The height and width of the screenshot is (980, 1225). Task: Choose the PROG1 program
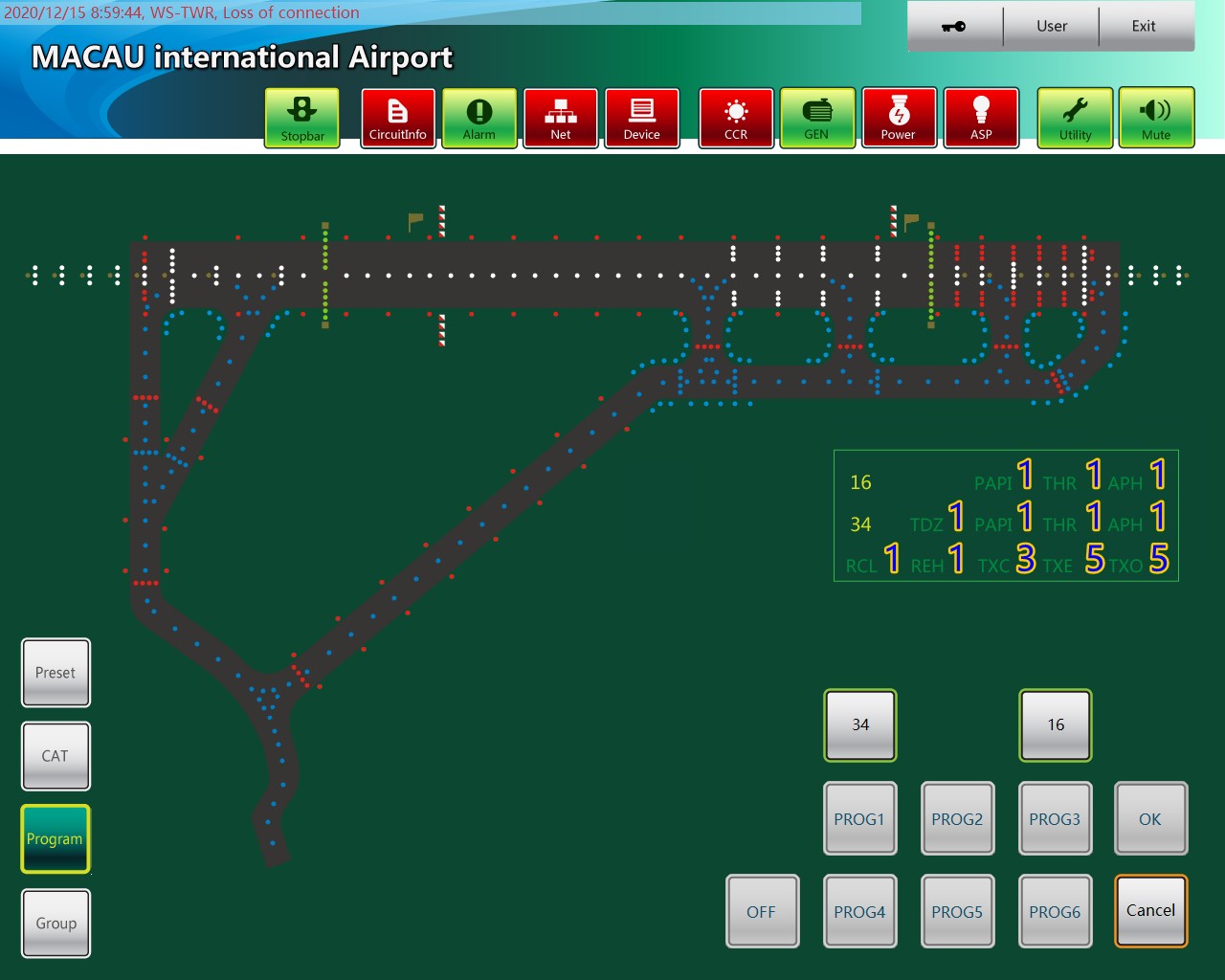pyautogui.click(x=860, y=819)
